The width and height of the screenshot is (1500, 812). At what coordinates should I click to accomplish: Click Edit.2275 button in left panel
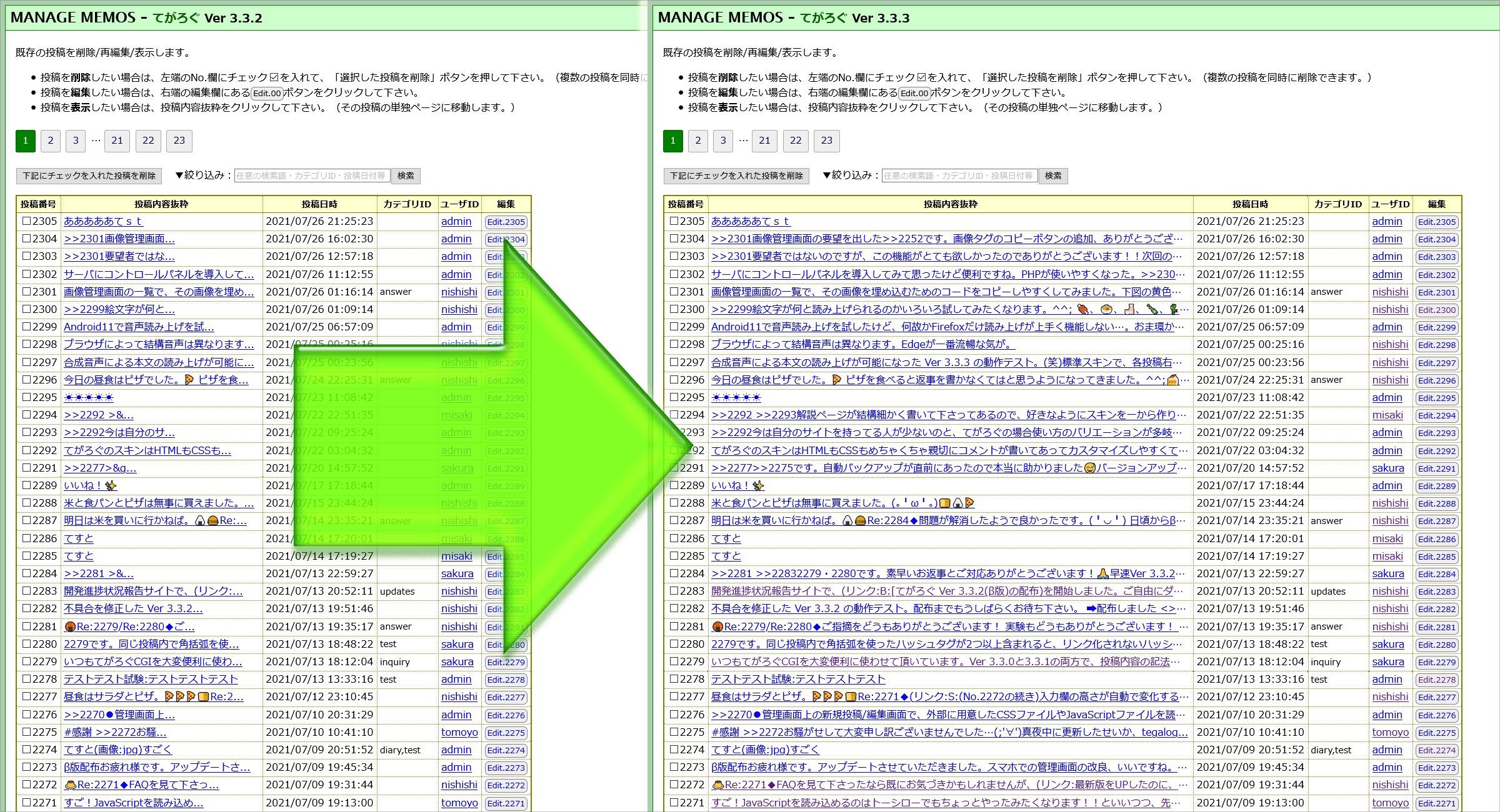[x=506, y=733]
